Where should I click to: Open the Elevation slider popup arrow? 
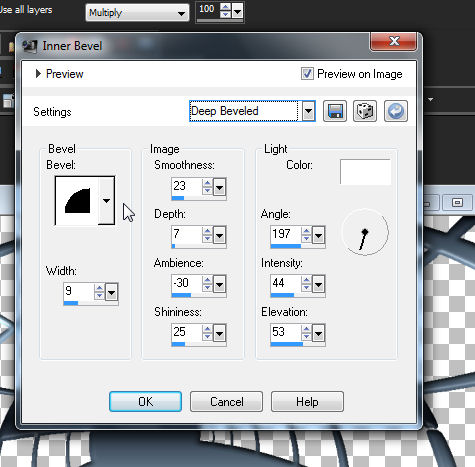(318, 333)
